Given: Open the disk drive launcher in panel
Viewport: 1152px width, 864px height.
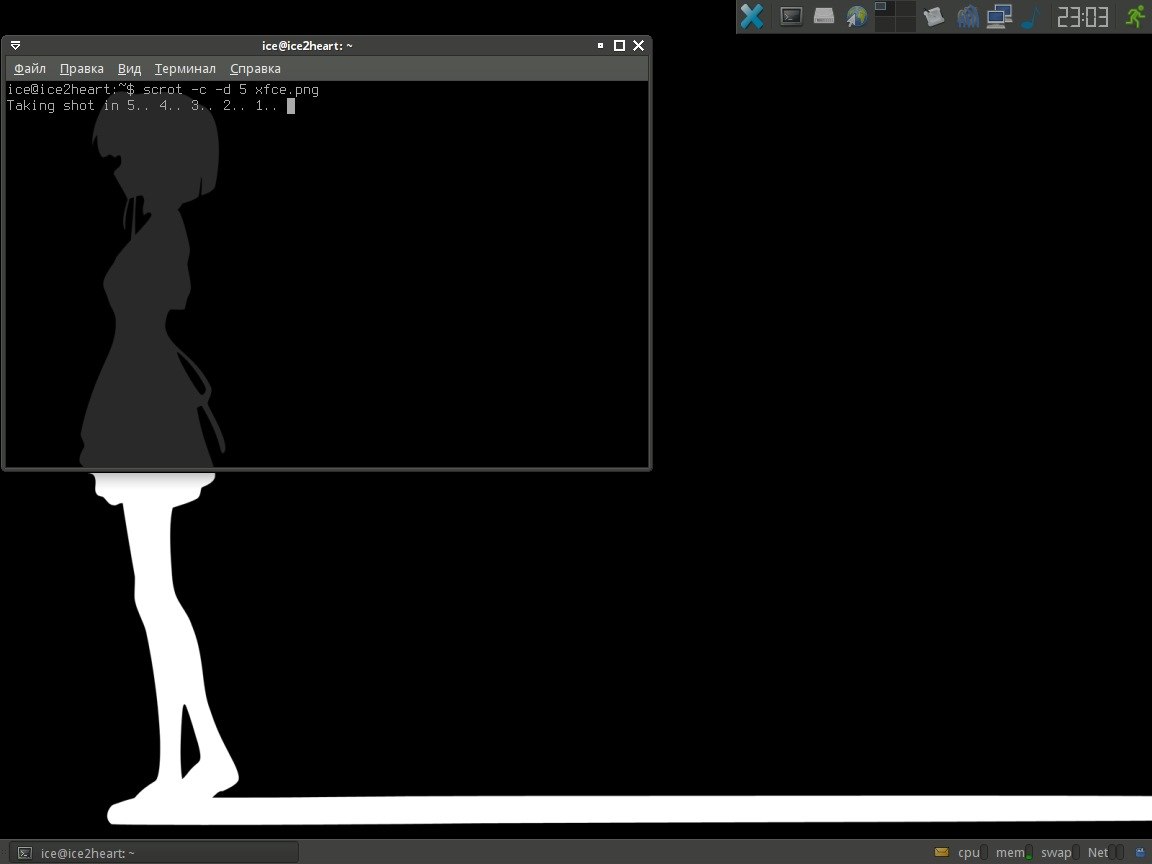Looking at the screenshot, I should [x=824, y=16].
